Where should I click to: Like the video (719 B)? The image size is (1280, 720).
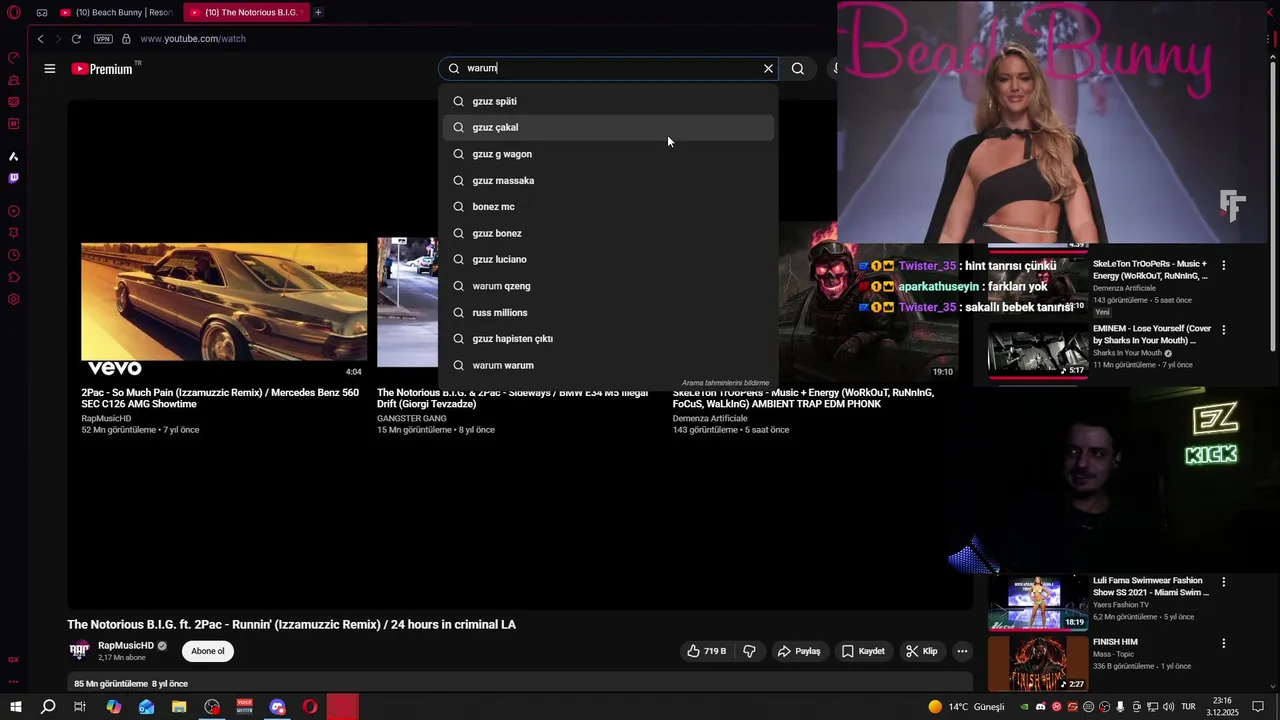pos(706,651)
